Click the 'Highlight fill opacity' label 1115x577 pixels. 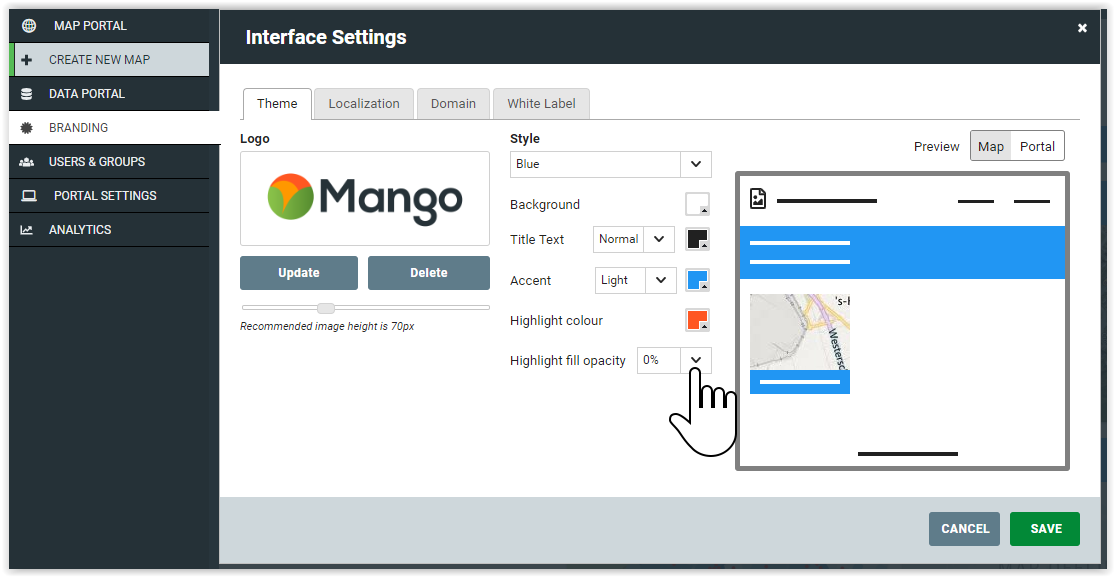tap(567, 361)
